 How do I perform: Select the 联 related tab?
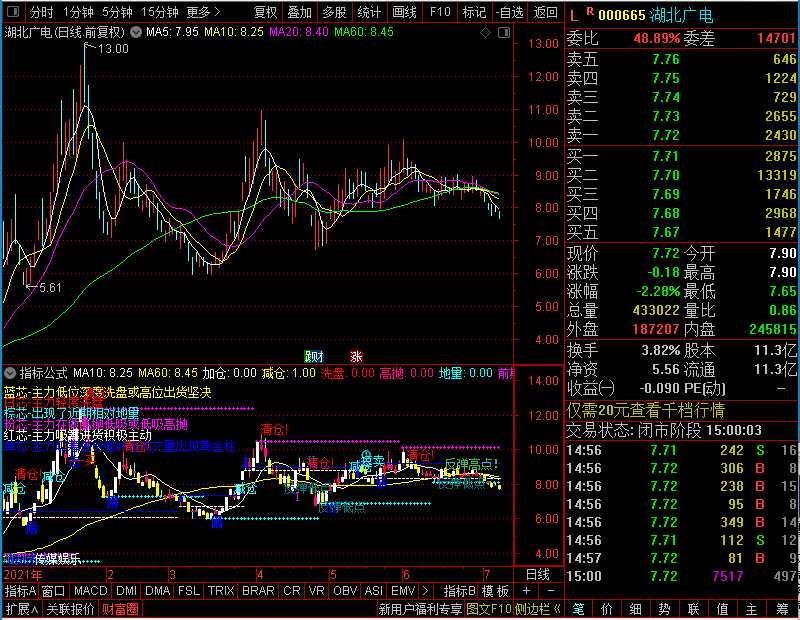pos(693,609)
